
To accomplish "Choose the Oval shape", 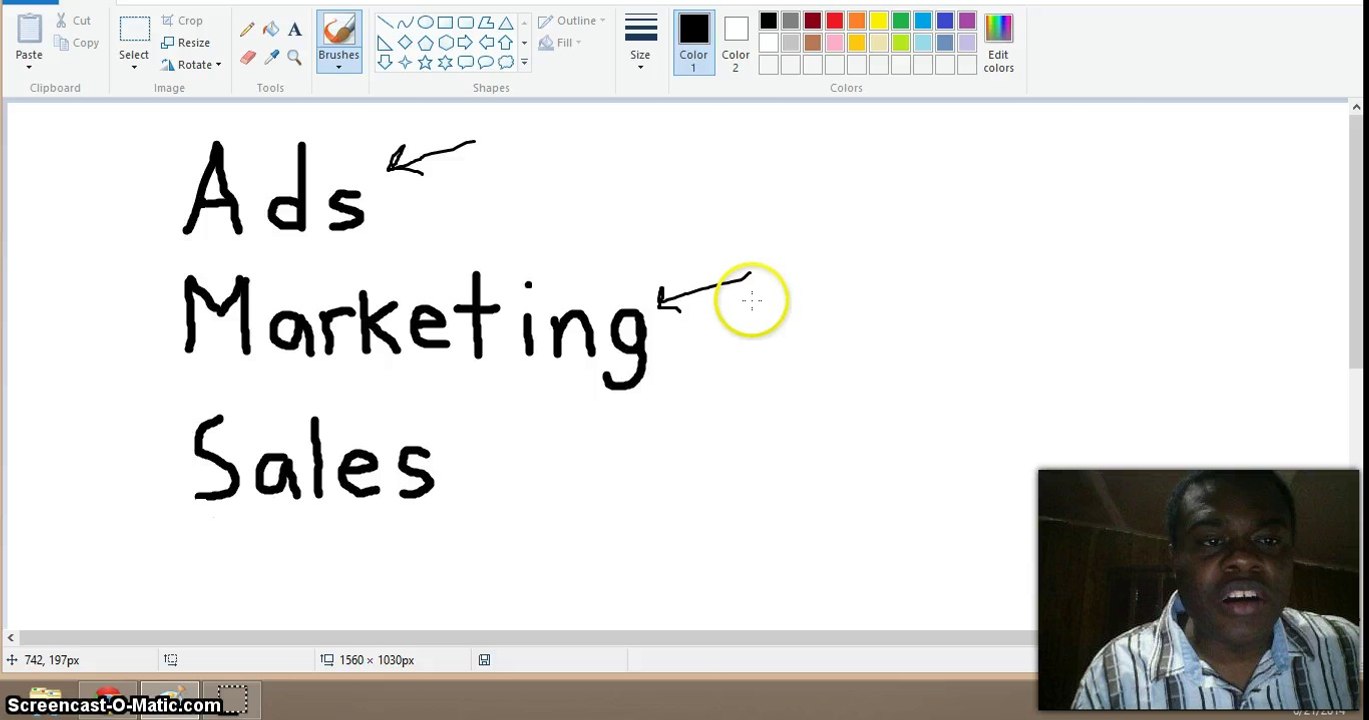I will 425,22.
